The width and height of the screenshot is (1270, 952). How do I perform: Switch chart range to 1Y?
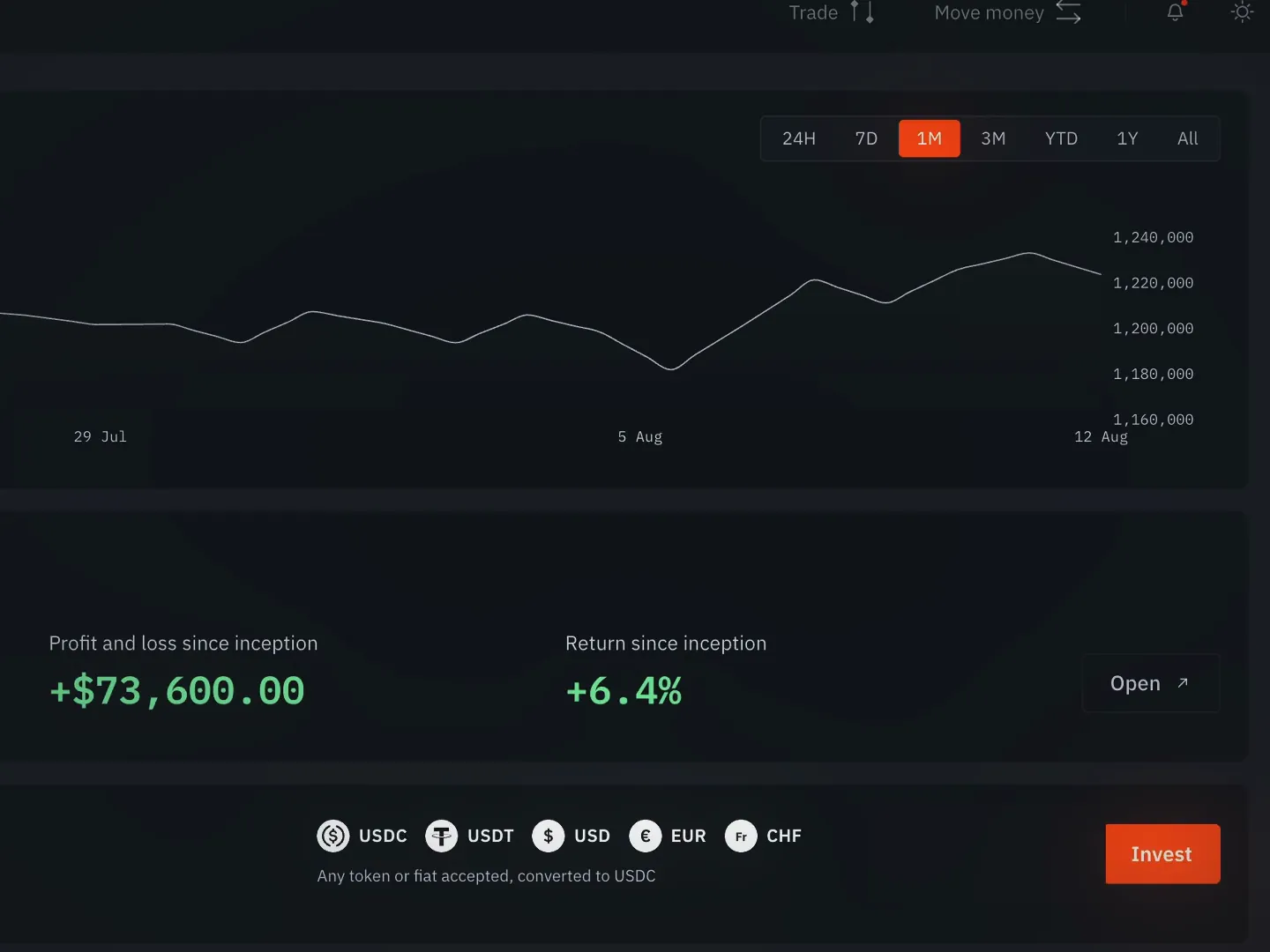[x=1127, y=138]
